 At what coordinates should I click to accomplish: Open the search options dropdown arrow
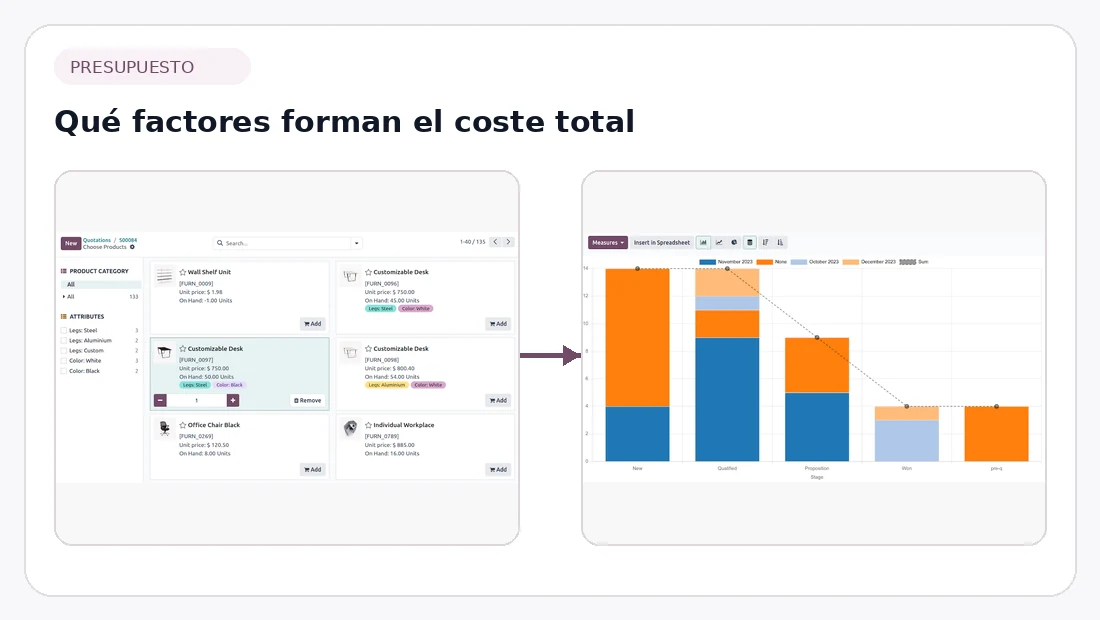(x=356, y=243)
